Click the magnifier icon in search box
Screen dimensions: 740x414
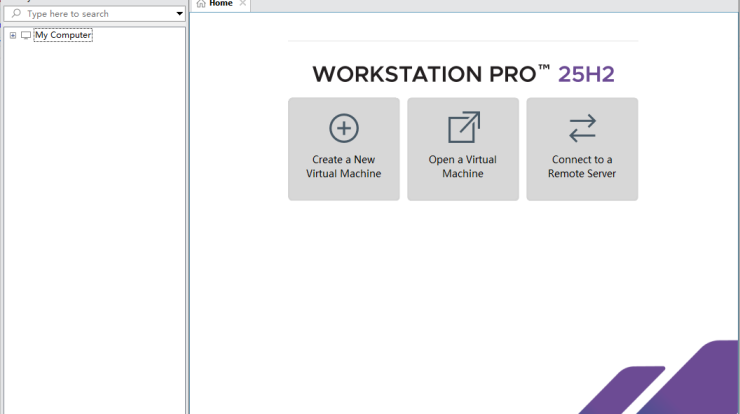16,13
